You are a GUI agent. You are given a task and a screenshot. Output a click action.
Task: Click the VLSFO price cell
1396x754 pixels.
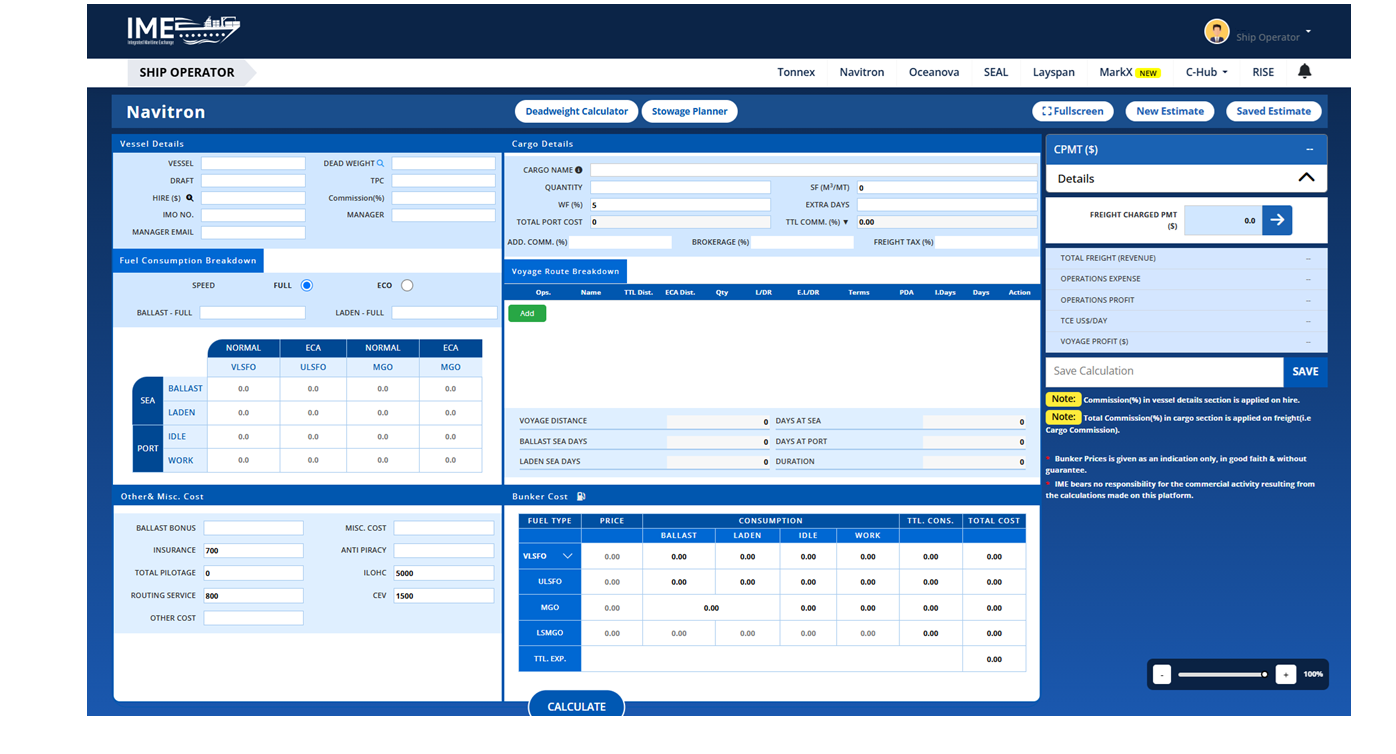click(612, 556)
